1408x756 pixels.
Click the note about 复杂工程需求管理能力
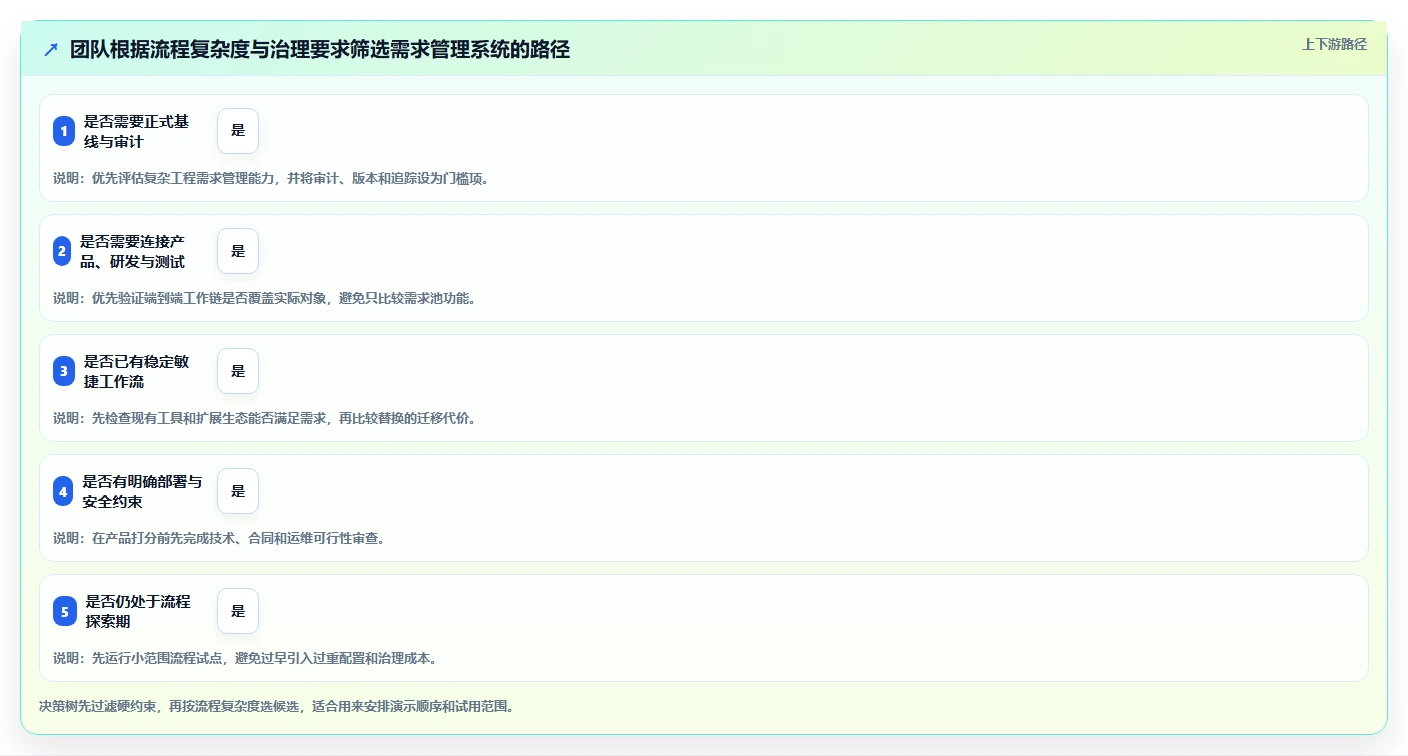click(270, 178)
